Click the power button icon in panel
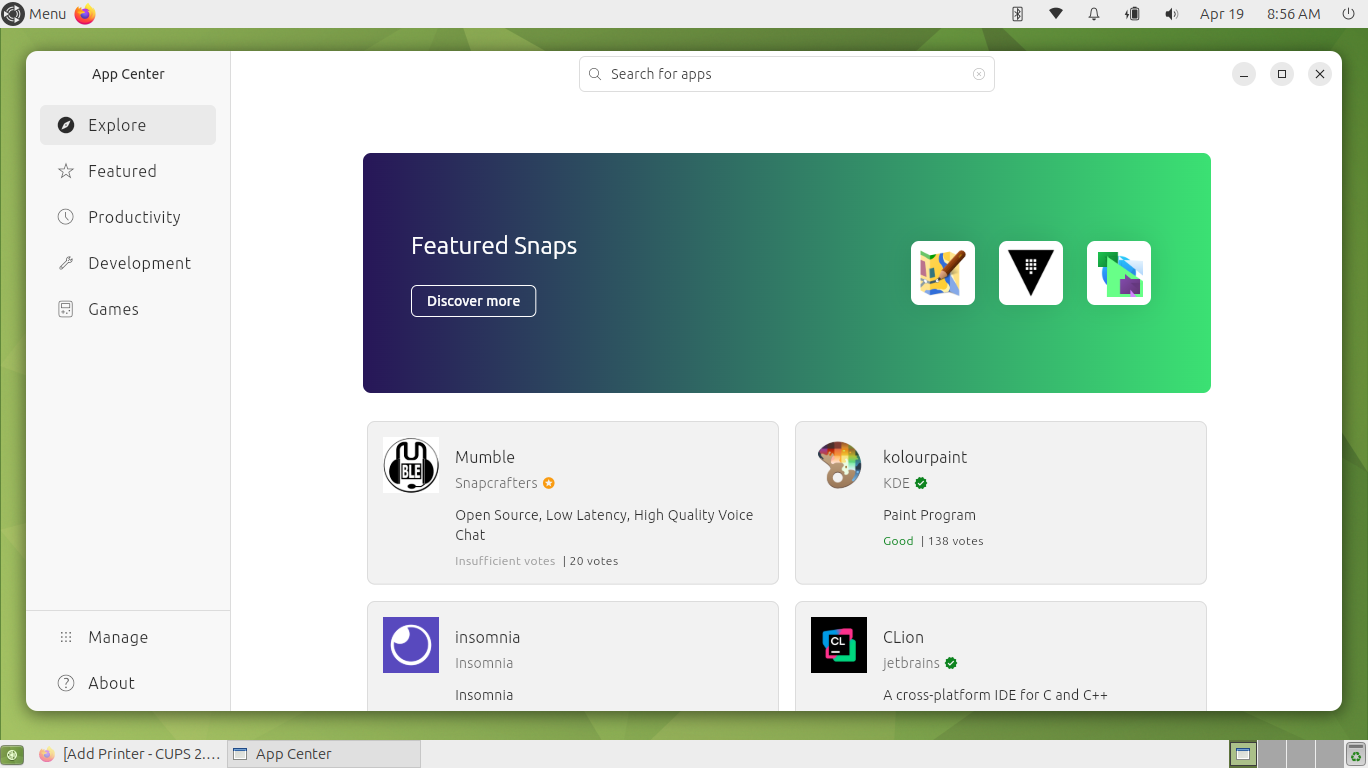Screen dimensions: 1368x768 click(1348, 14)
